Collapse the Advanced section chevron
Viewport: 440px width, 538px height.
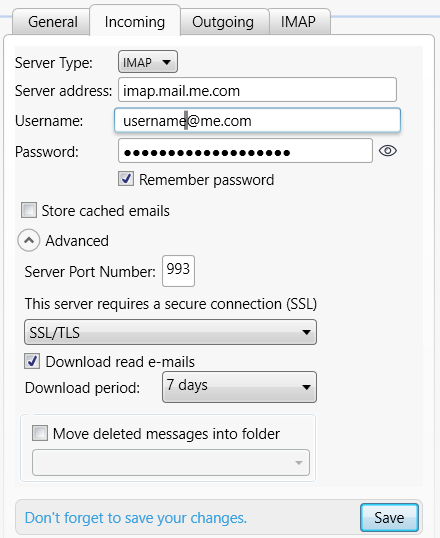pyautogui.click(x=29, y=240)
